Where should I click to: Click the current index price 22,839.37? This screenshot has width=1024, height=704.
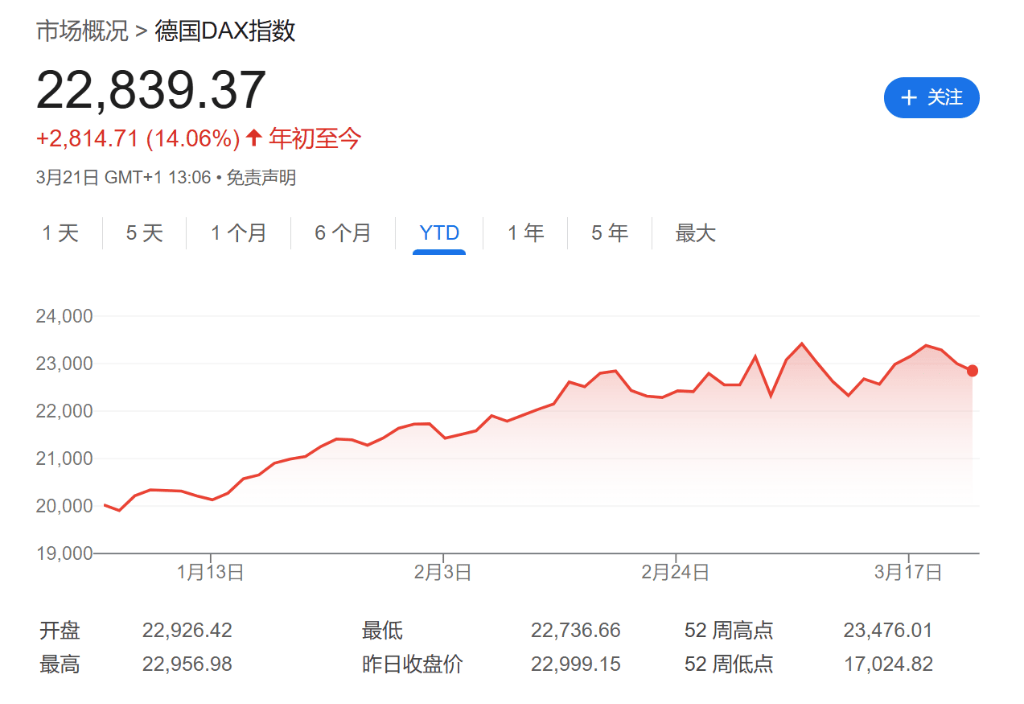click(151, 90)
